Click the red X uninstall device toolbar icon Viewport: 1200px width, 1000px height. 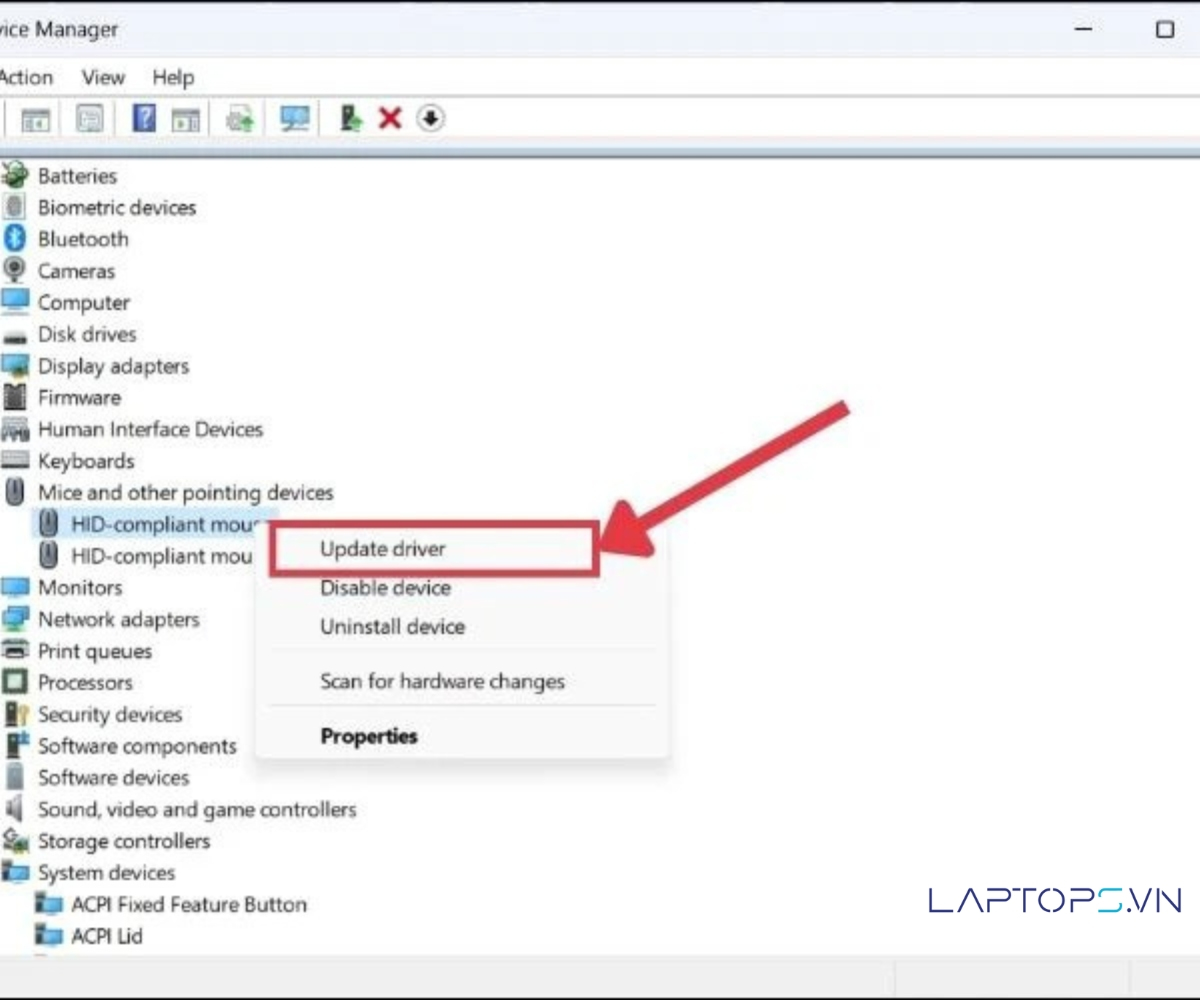pyautogui.click(x=390, y=119)
